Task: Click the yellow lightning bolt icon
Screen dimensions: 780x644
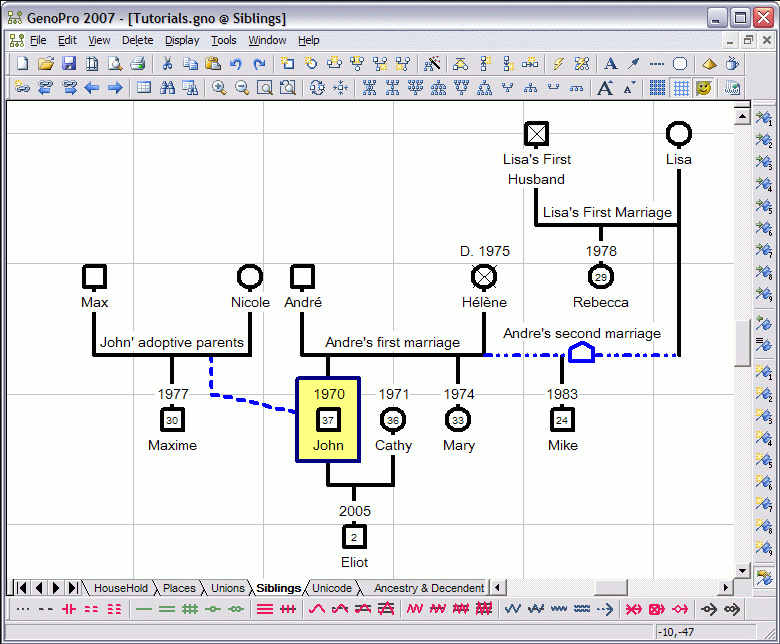Action: [x=558, y=64]
